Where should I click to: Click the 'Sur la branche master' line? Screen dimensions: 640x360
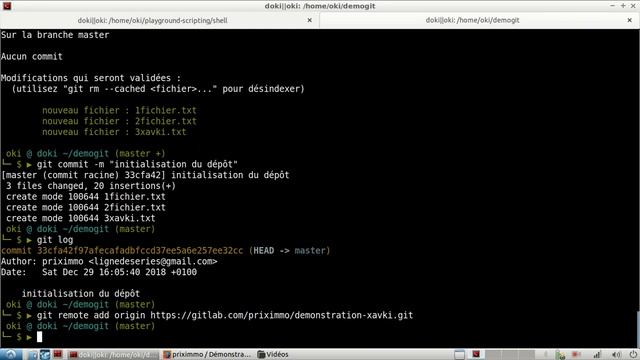tap(55, 35)
